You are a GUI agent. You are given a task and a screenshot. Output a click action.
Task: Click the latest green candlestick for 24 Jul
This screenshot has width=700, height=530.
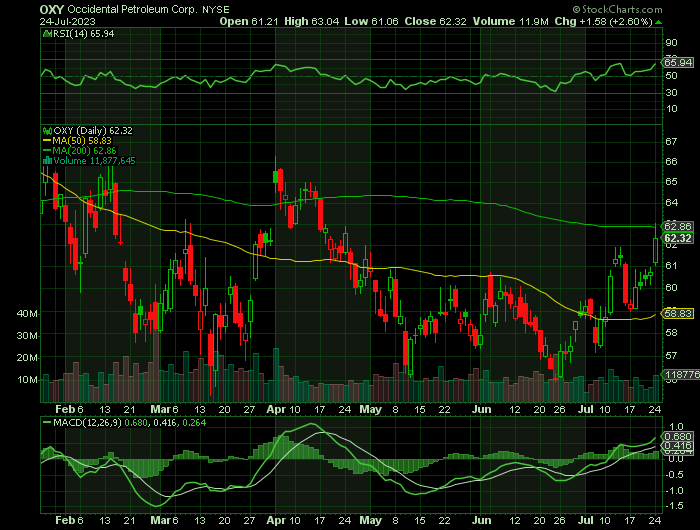click(655, 250)
